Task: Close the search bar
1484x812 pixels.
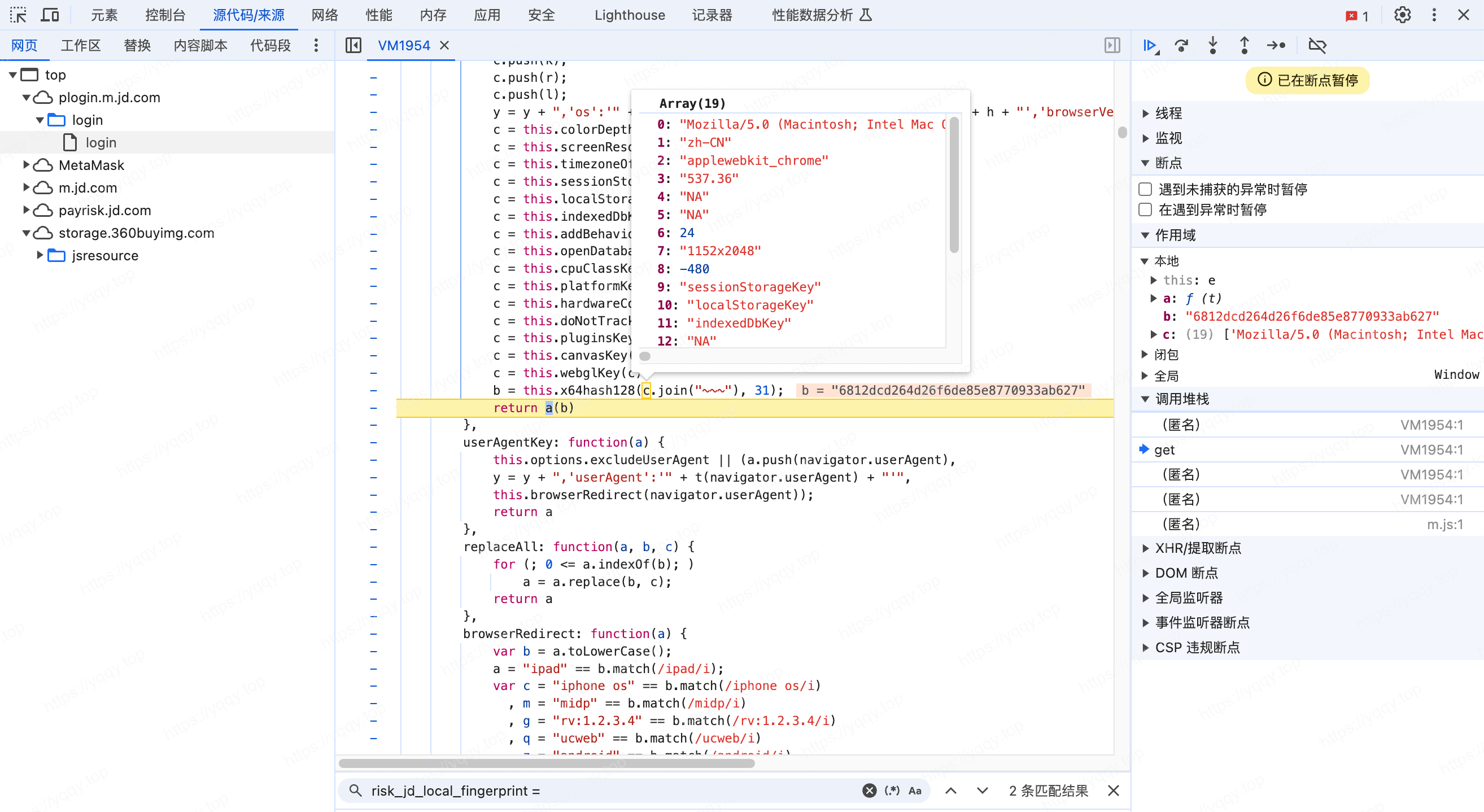Action: pyautogui.click(x=1113, y=791)
